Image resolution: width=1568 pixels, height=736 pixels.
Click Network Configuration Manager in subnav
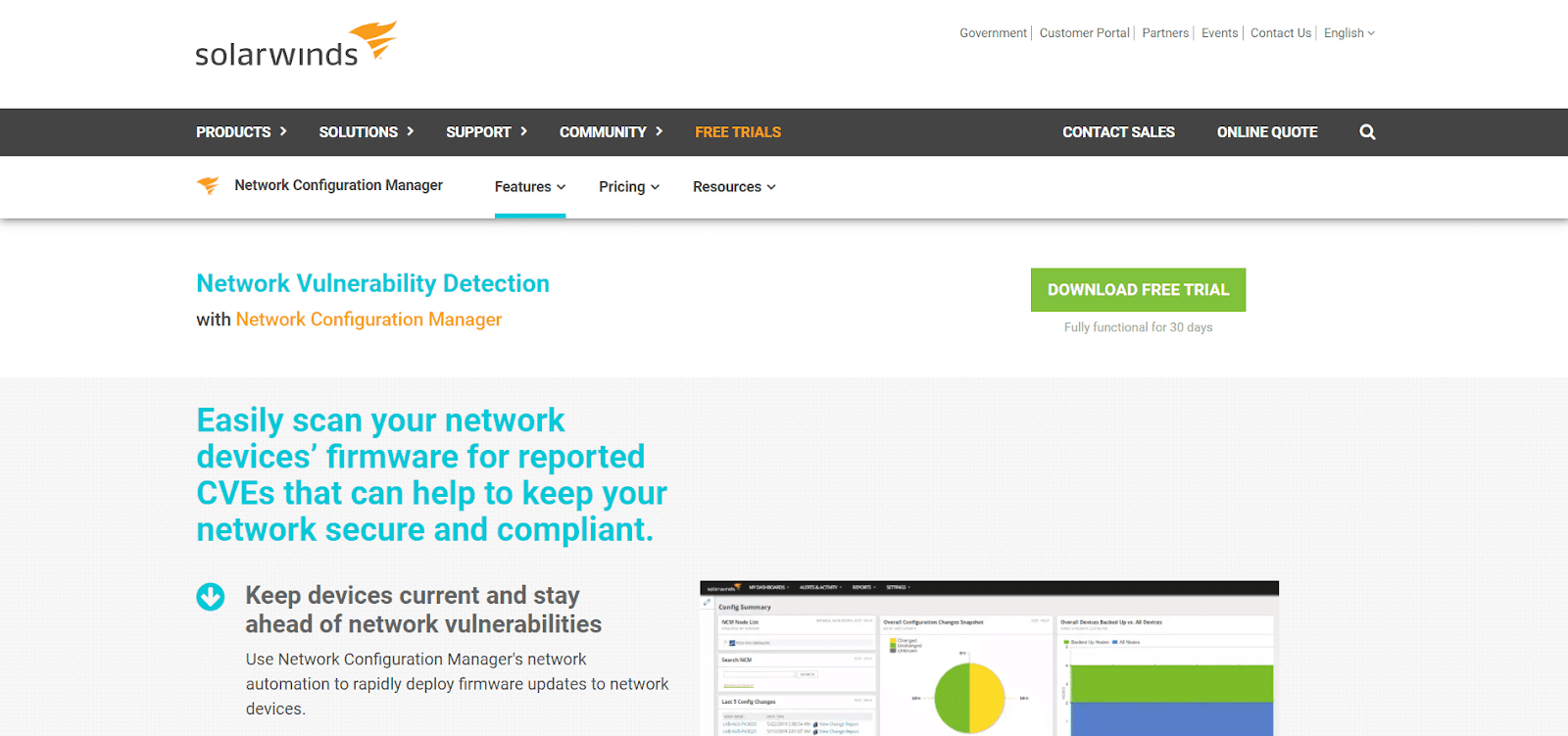click(338, 185)
